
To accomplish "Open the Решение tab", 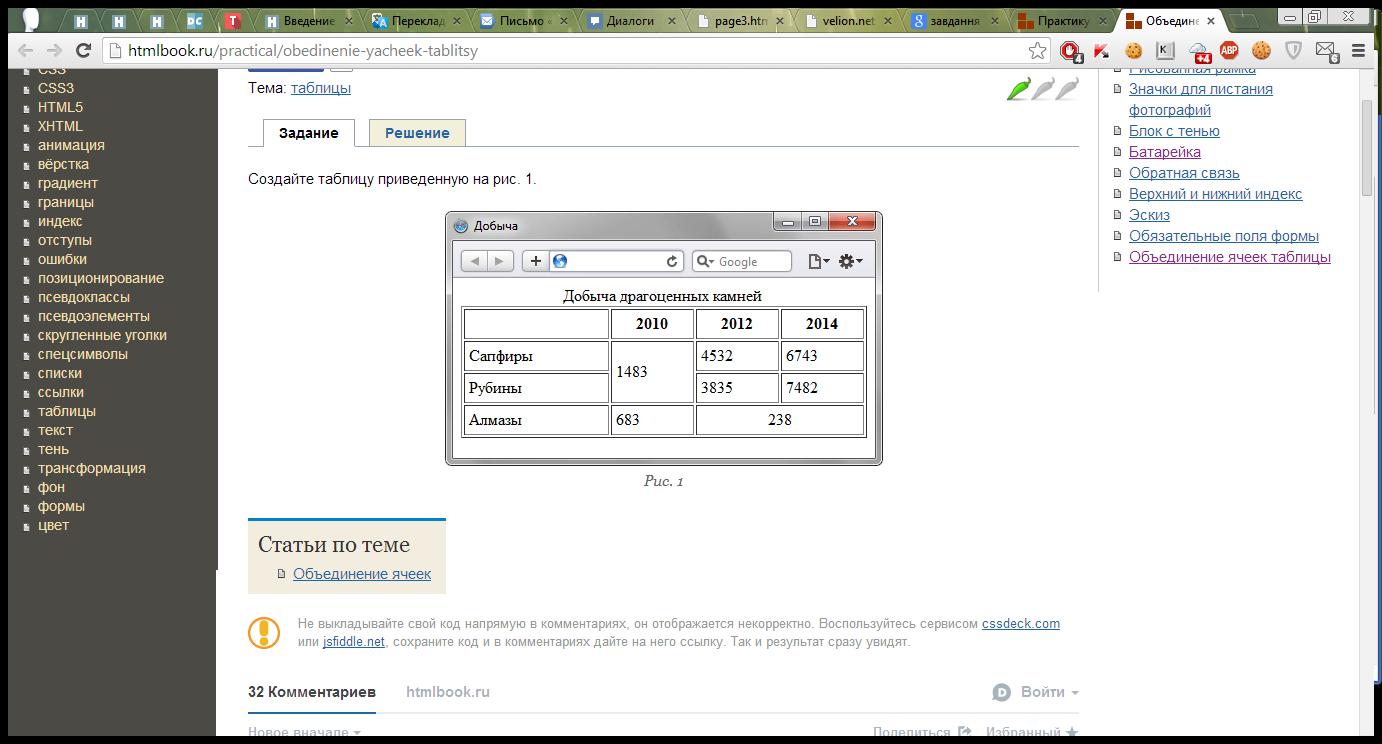I will [x=417, y=133].
